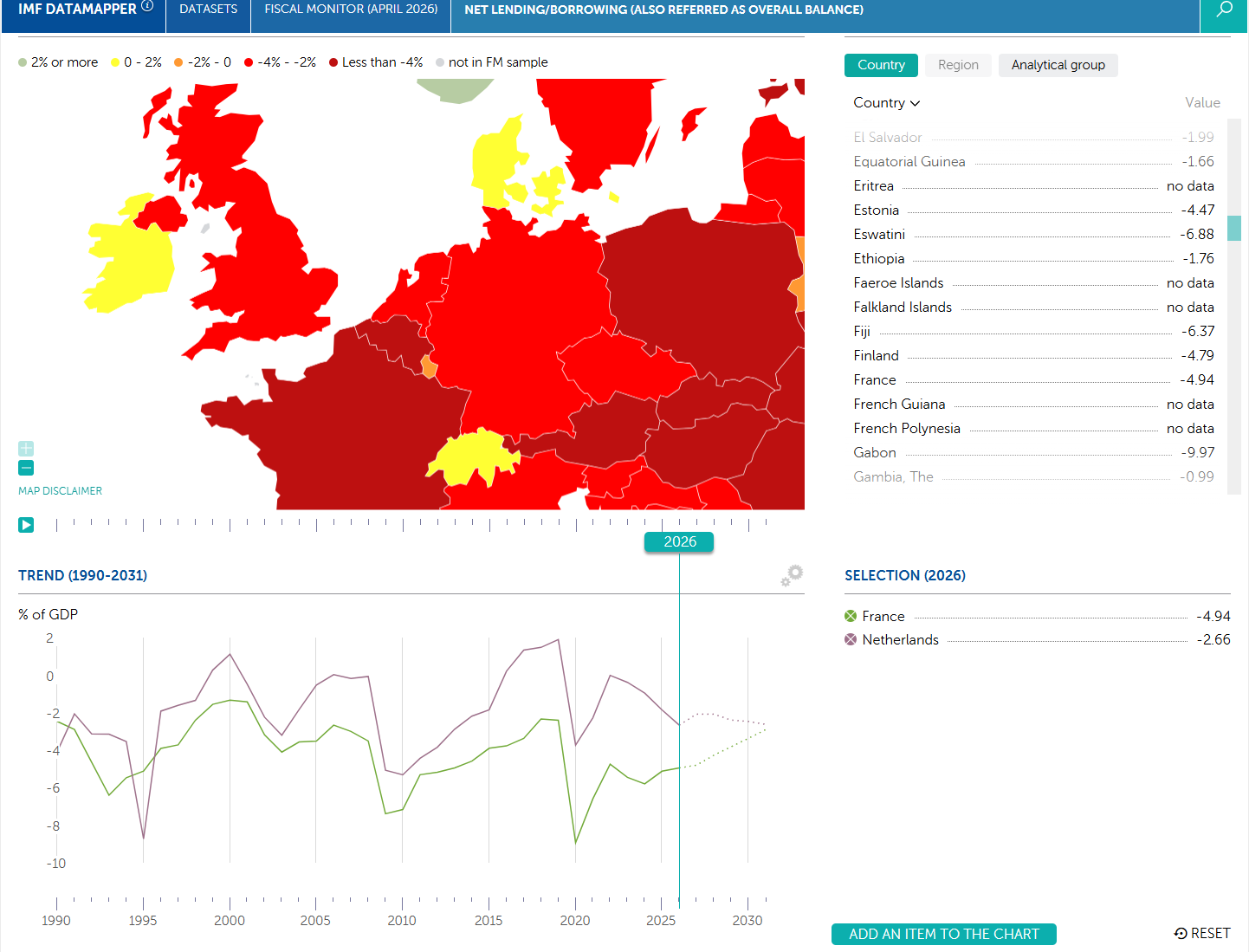Switch to the Analytical group tab
Image resolution: width=1249 pixels, height=952 pixels.
1058,65
